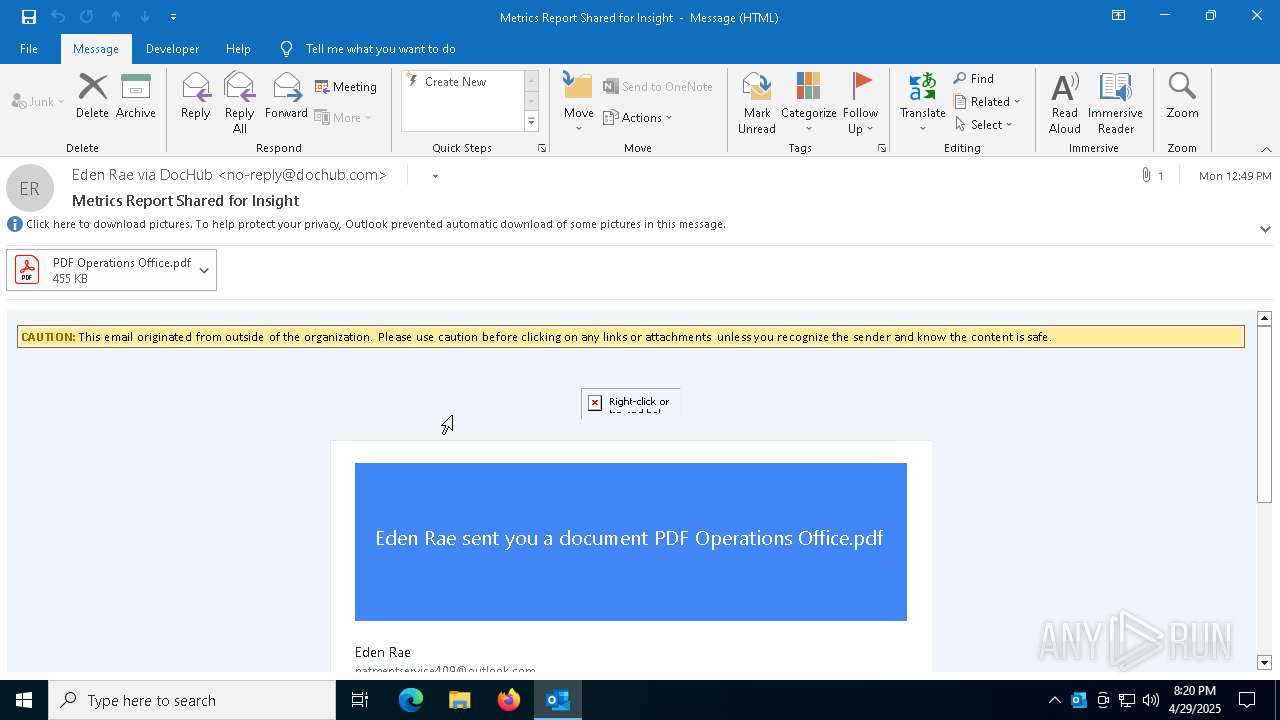This screenshot has height=720, width=1280.
Task: Open File Explorer from taskbar
Action: pos(460,700)
